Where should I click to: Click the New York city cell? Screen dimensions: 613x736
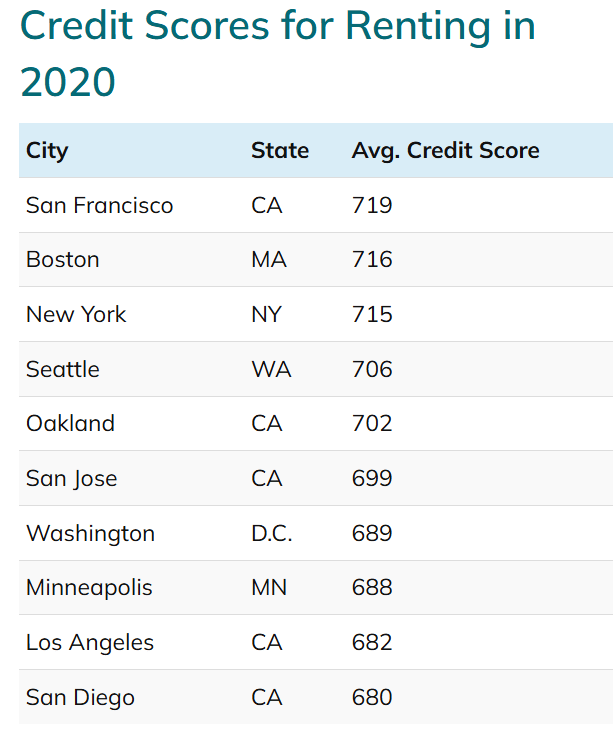[x=76, y=315]
